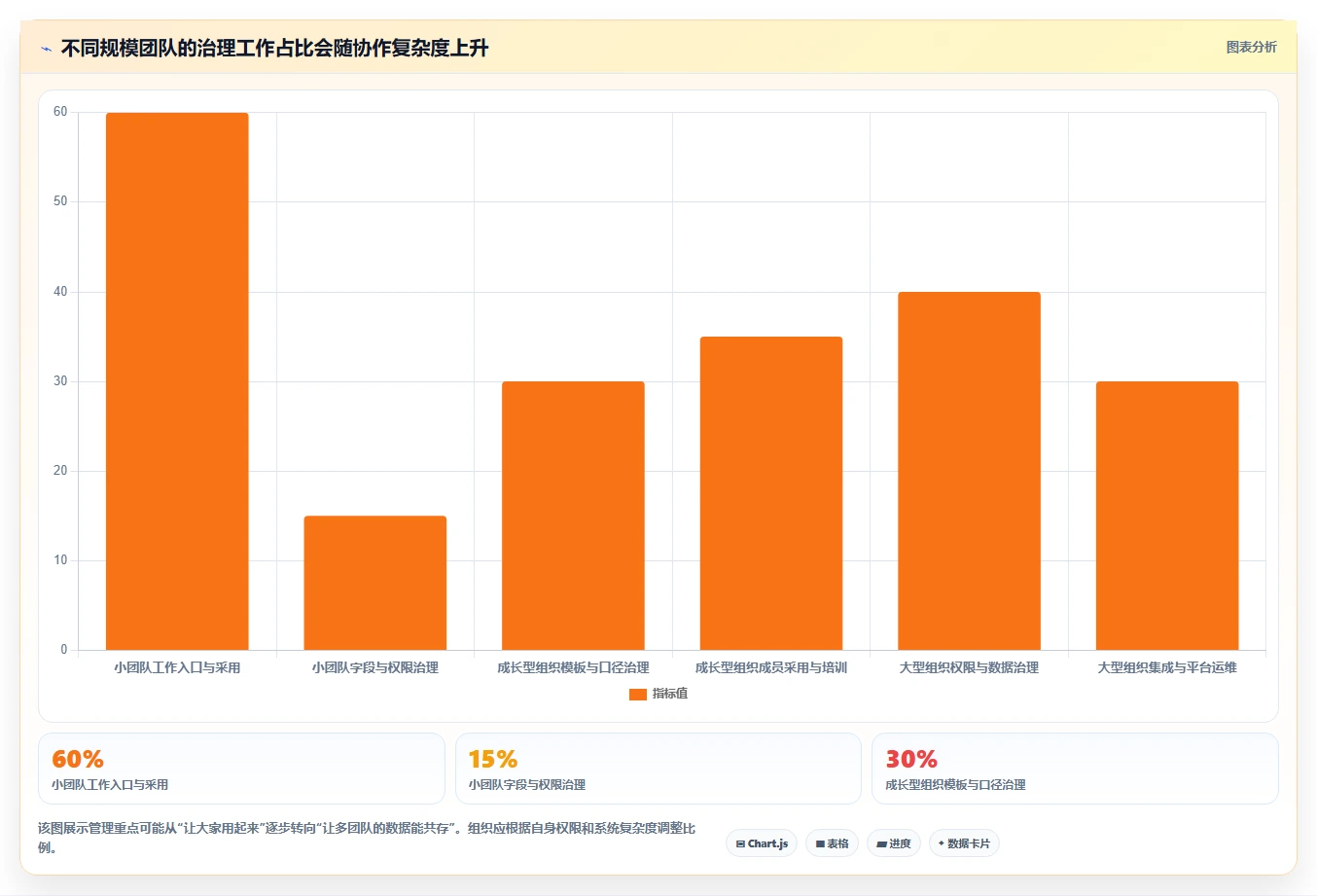The width and height of the screenshot is (1317, 896).
Task: Click the Chart.js tag icon
Action: pyautogui.click(x=740, y=843)
